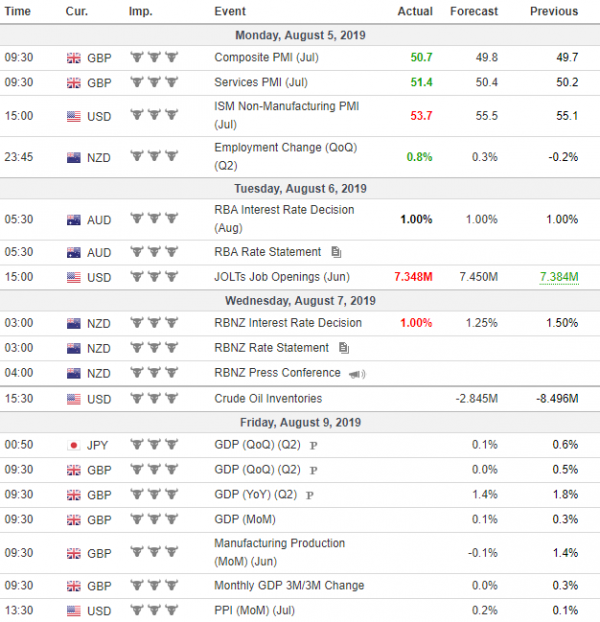Screen dimensions: 600x622
Task: Open the Manufacturing Production (MoM) event
Action: (x=279, y=552)
